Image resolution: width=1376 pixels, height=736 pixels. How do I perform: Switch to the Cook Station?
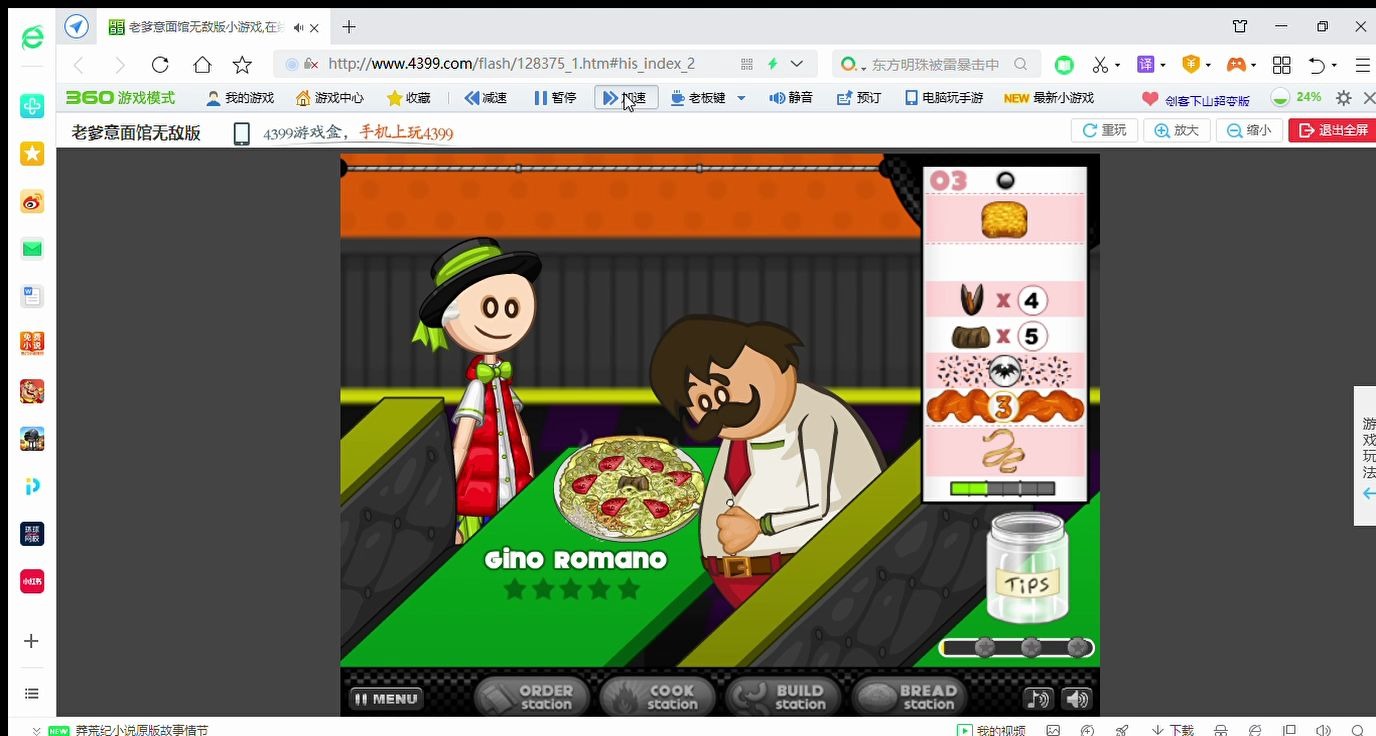click(x=659, y=696)
